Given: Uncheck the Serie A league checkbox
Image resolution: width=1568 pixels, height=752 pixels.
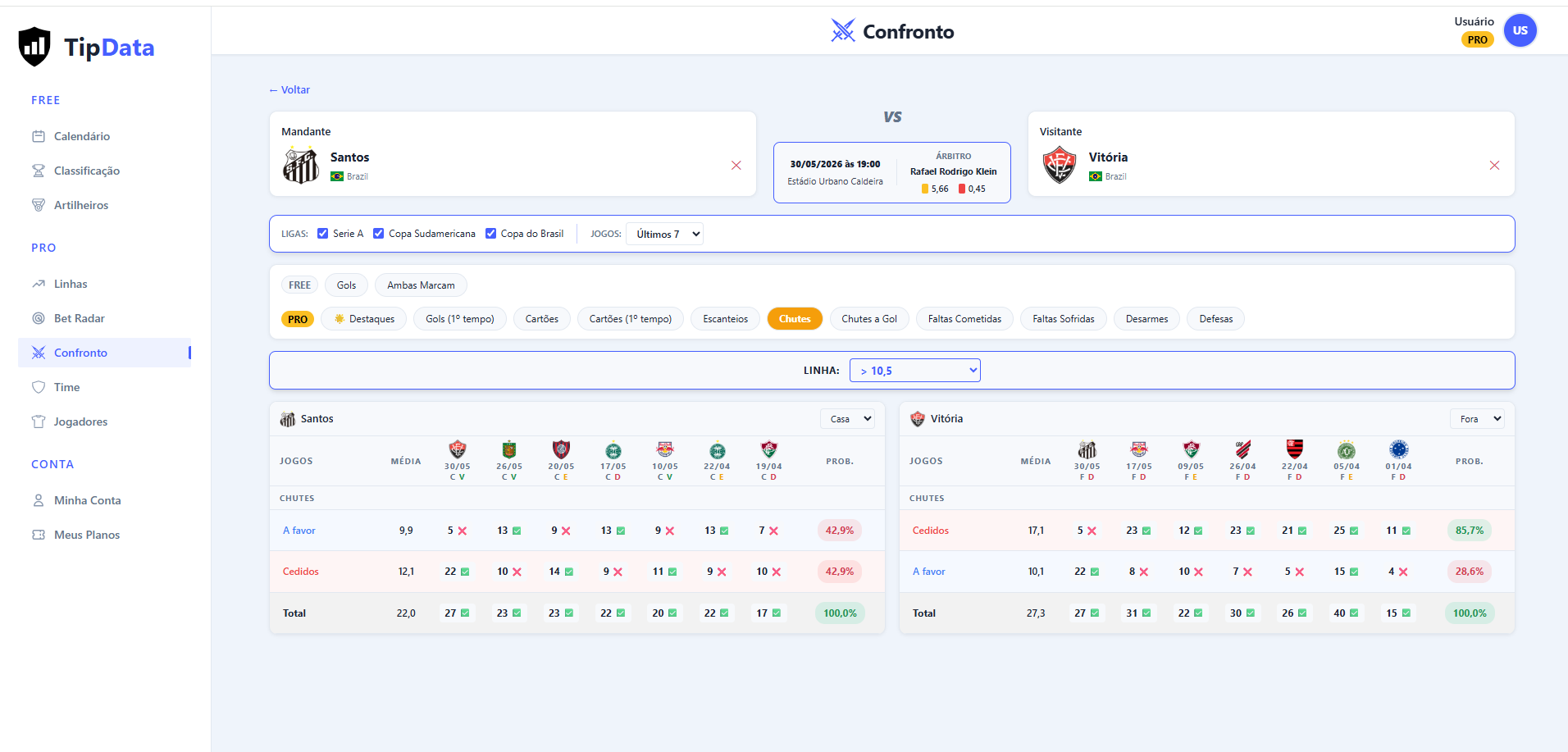Looking at the screenshot, I should [323, 234].
